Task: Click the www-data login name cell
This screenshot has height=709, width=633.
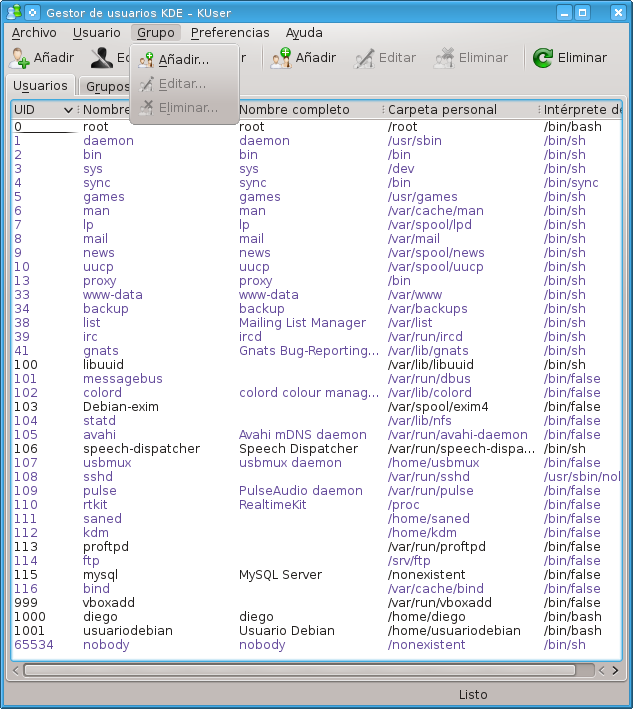Action: (x=113, y=295)
